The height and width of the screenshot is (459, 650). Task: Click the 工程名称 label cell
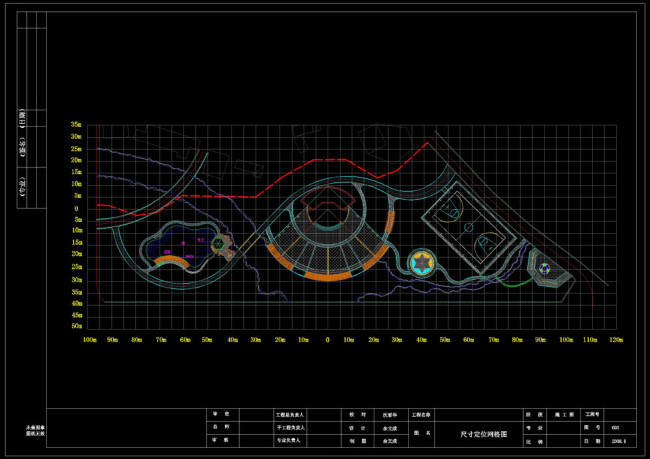click(421, 415)
